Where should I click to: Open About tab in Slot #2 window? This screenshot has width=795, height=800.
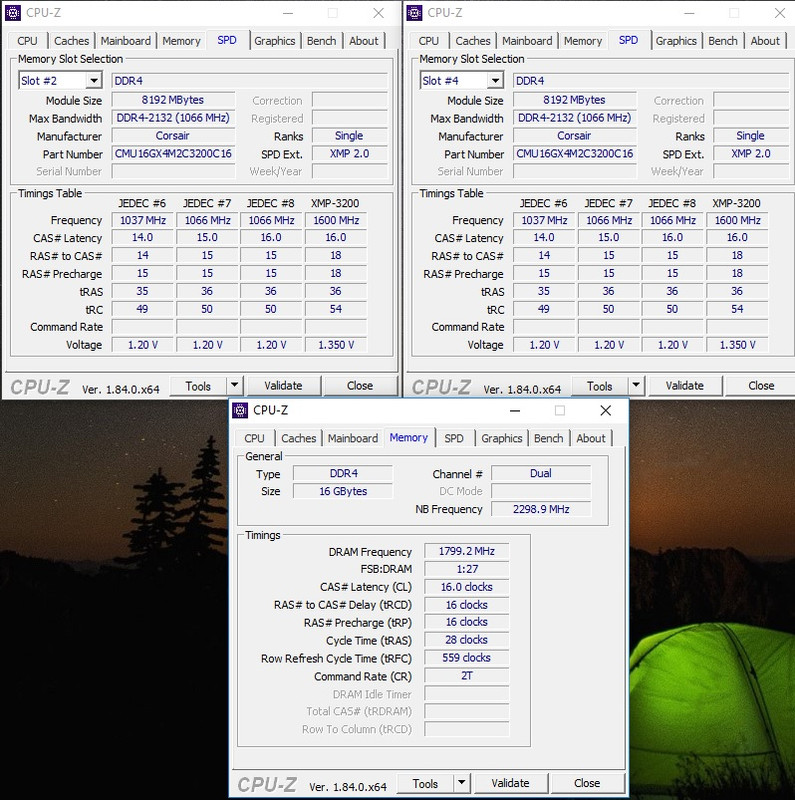pyautogui.click(x=363, y=41)
